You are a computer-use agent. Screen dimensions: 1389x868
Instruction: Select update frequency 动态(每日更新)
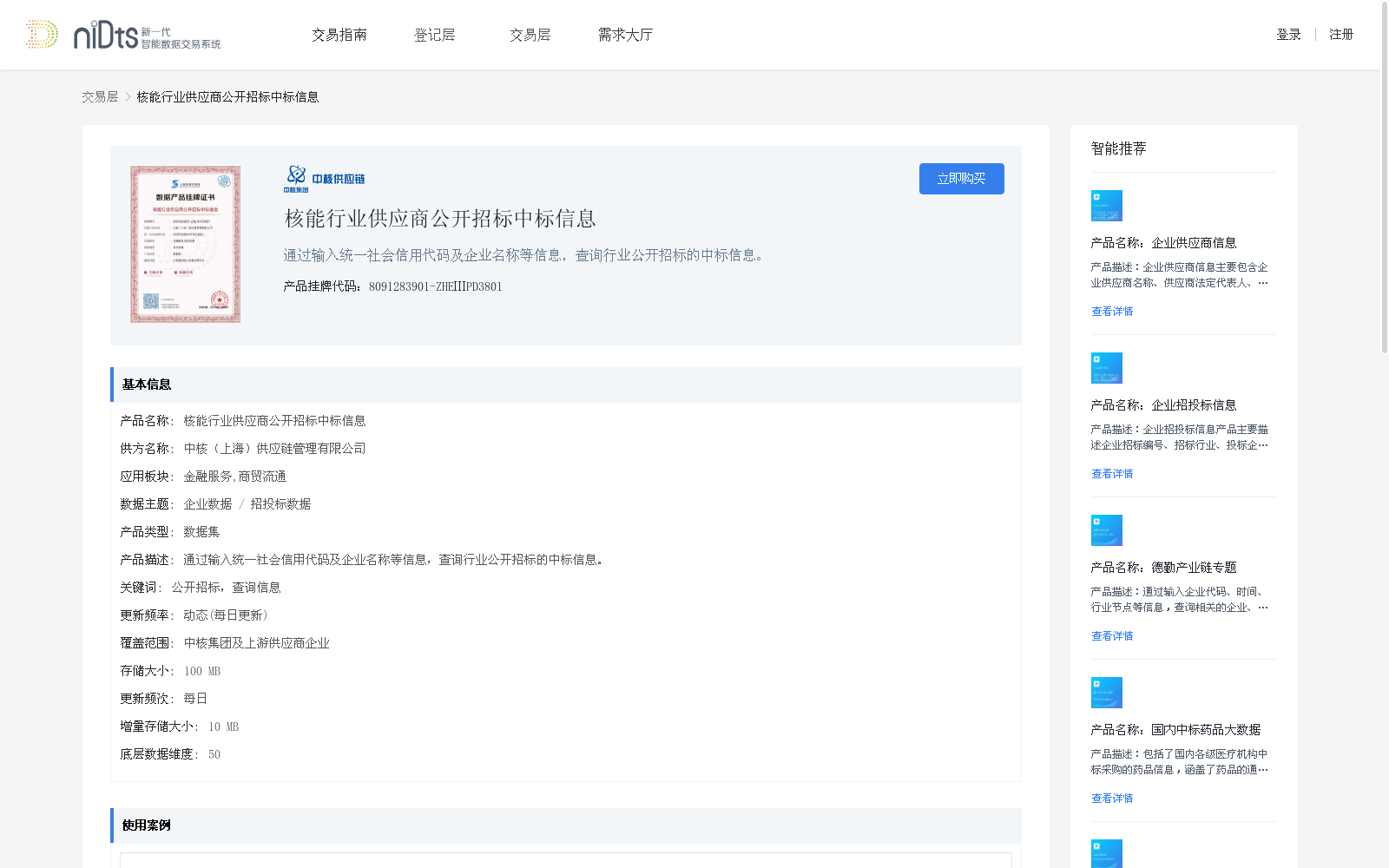point(226,615)
